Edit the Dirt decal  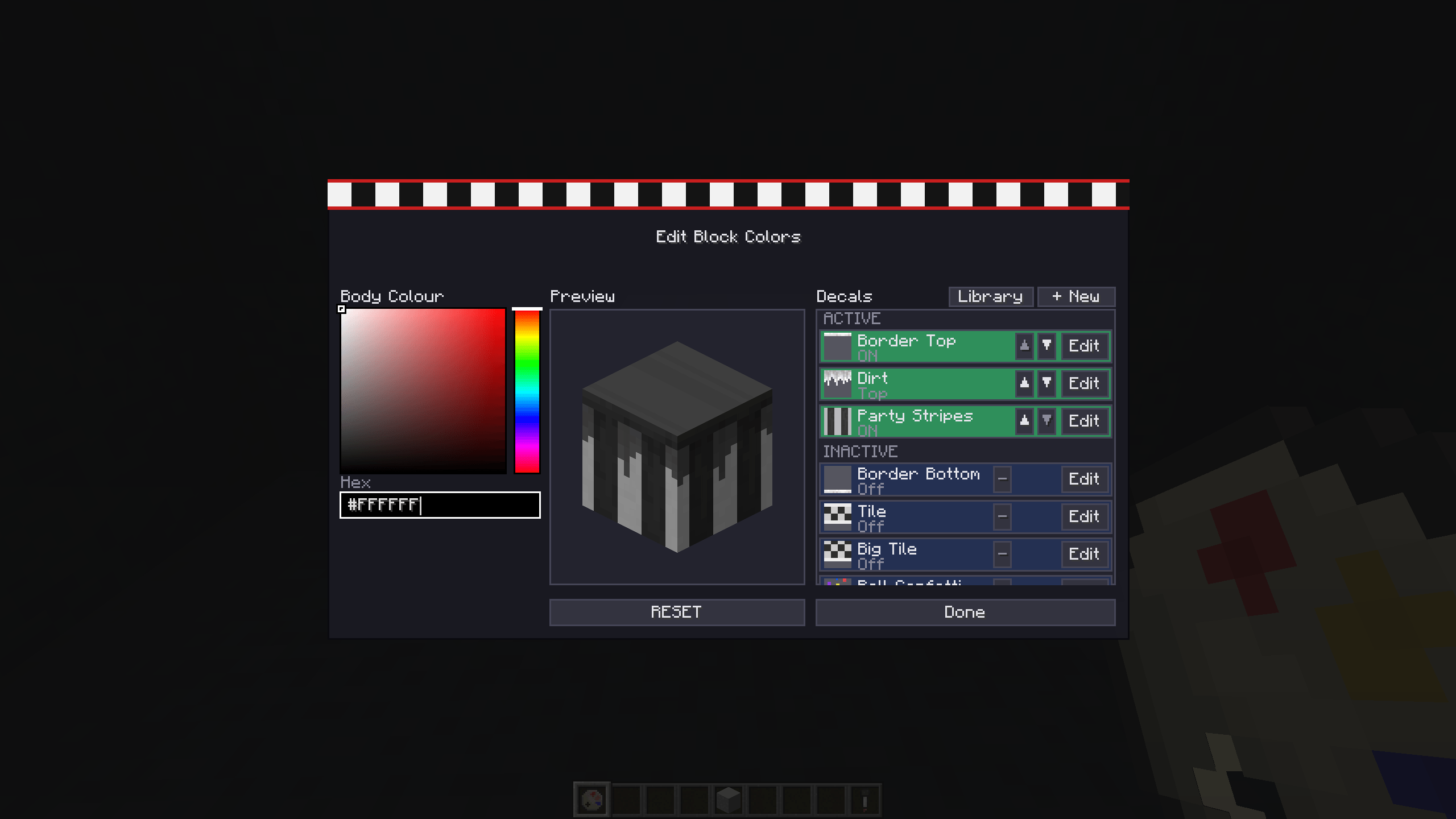[x=1084, y=383]
